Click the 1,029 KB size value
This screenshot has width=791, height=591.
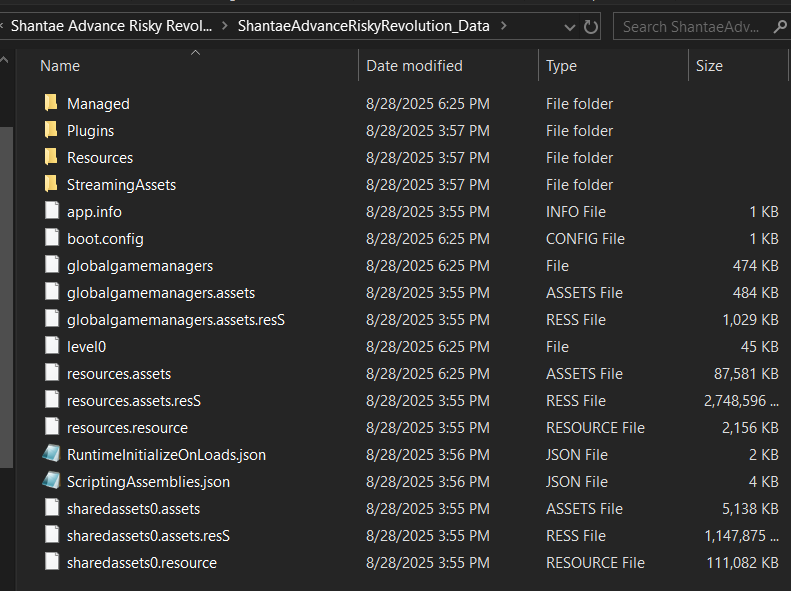click(x=751, y=320)
